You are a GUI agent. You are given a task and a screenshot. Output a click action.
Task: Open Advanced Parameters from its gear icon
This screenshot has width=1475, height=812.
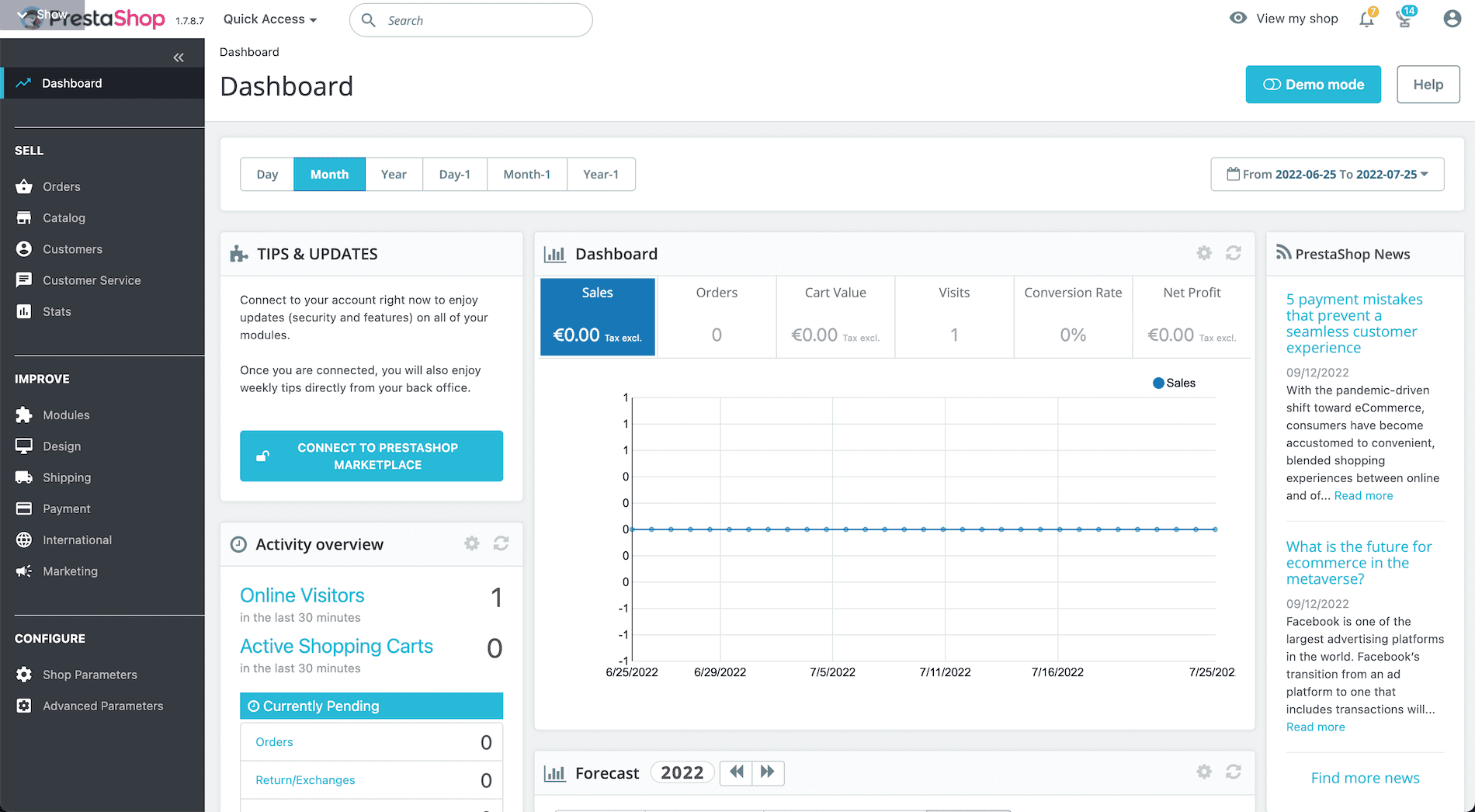(x=24, y=706)
